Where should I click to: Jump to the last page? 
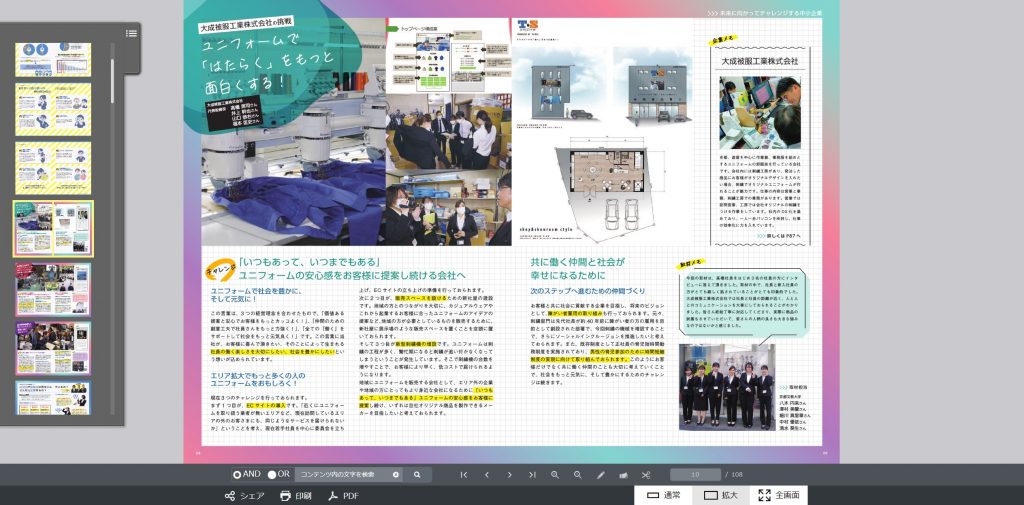tap(532, 475)
